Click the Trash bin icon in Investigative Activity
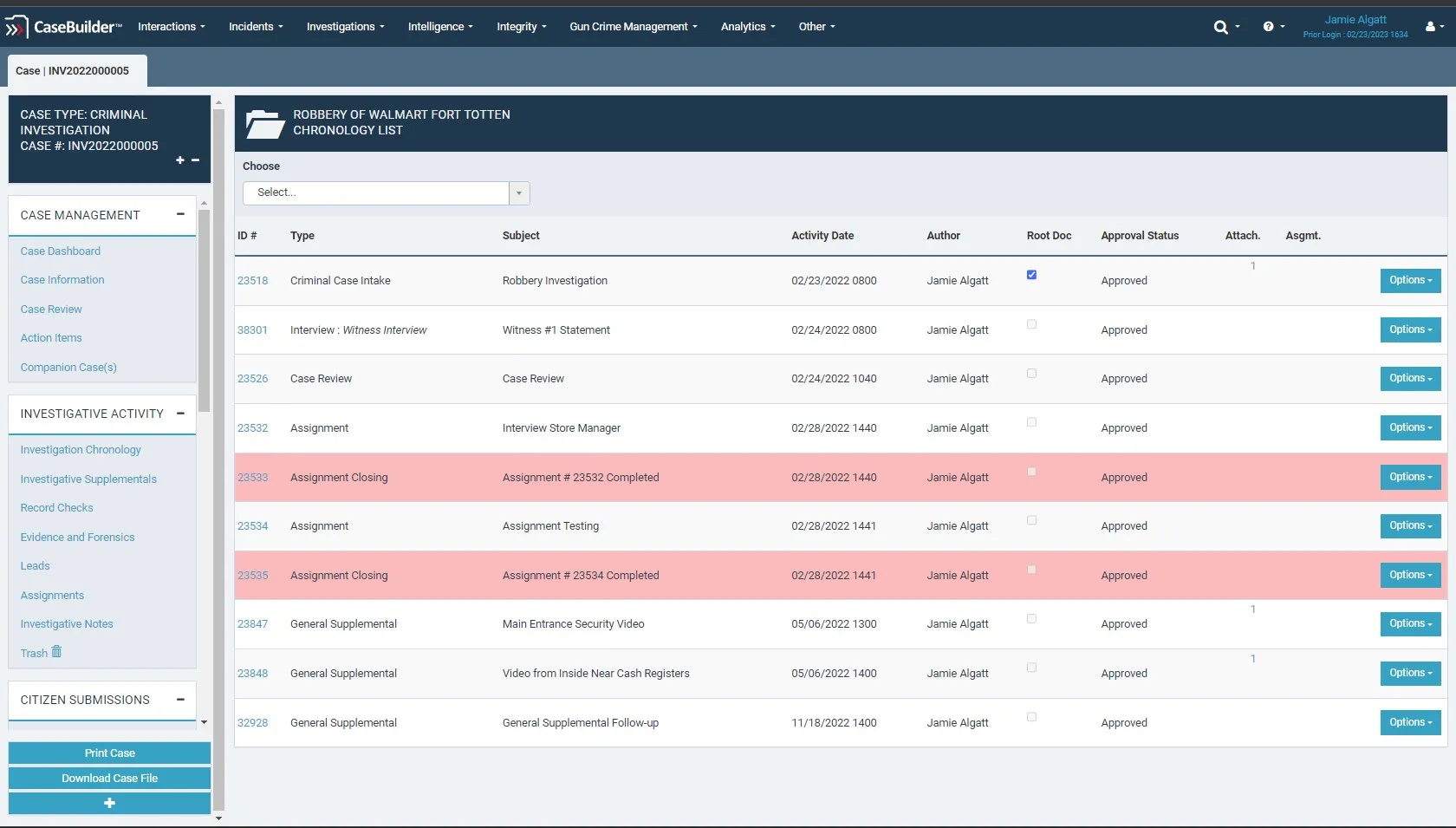 point(56,651)
